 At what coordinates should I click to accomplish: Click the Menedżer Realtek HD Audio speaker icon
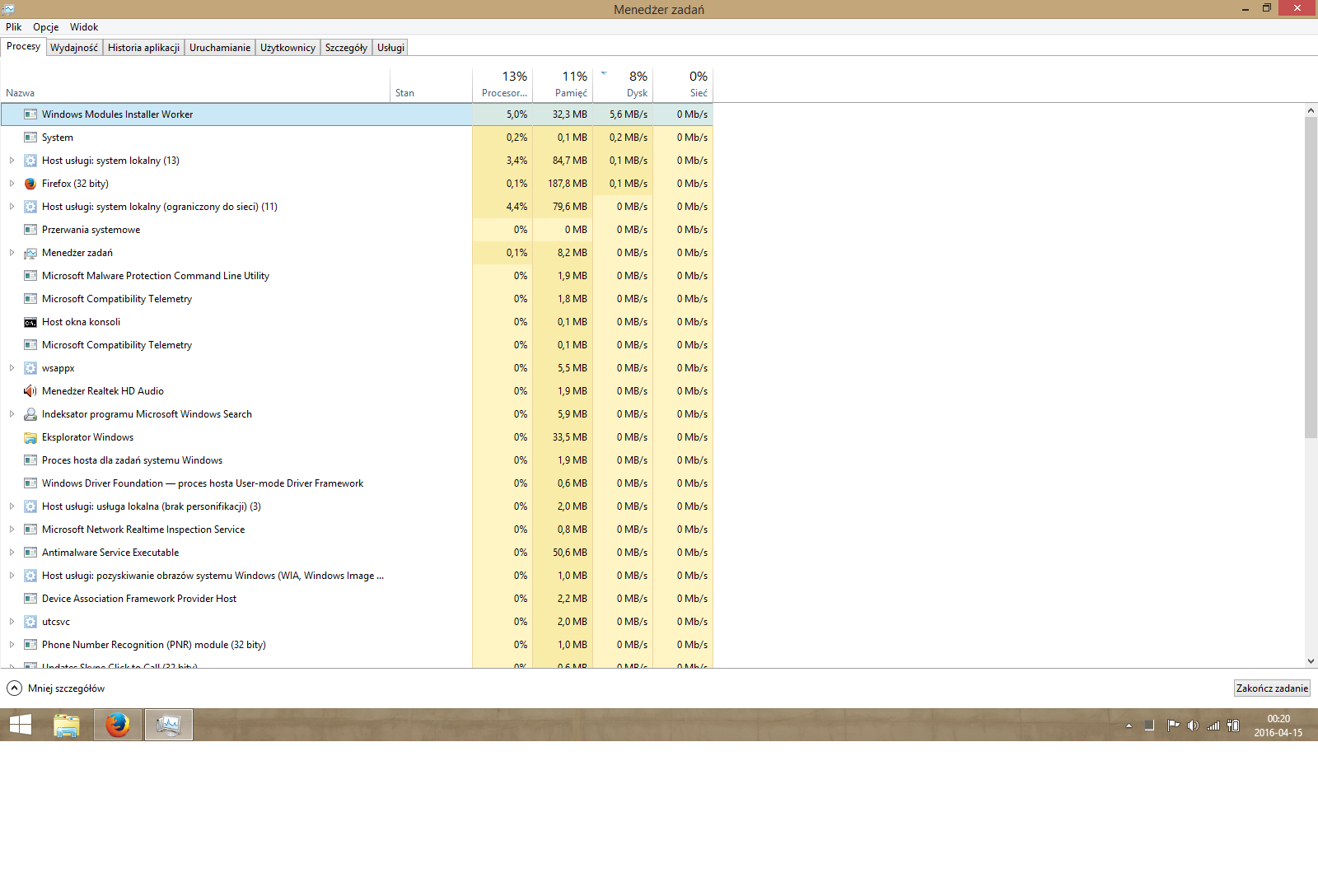coord(30,391)
